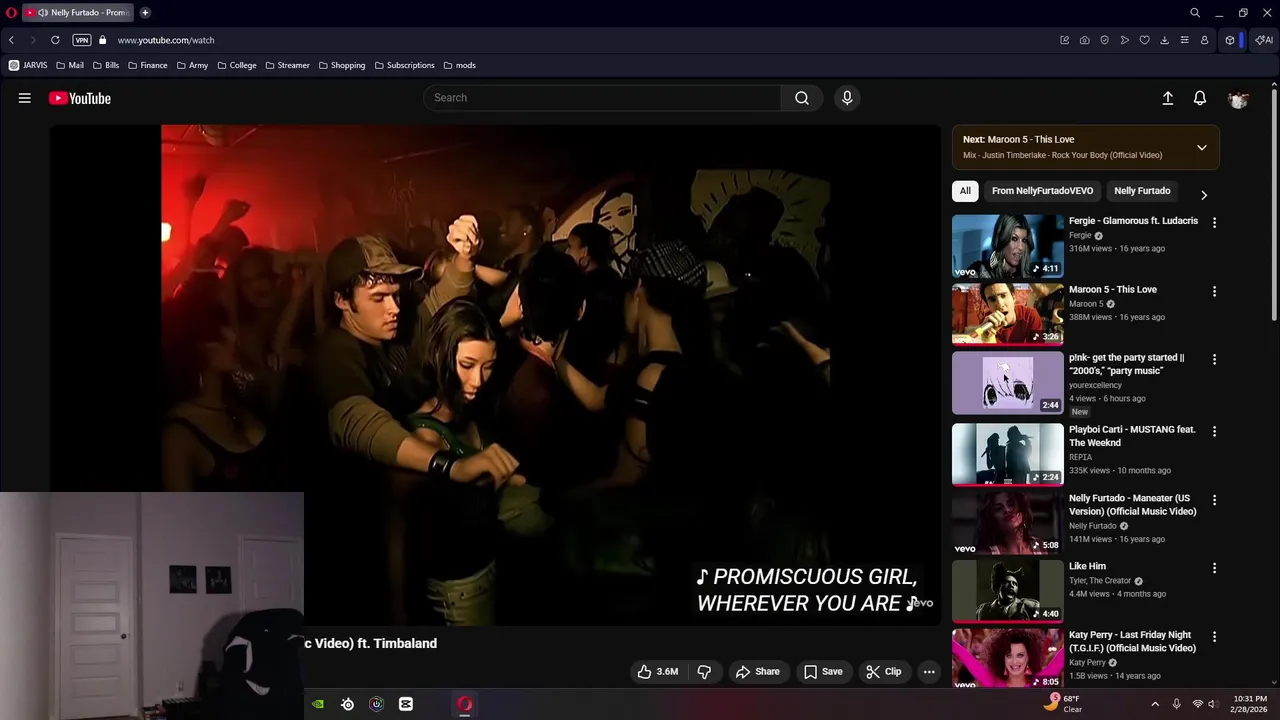Open options for Maroon 5 - This Love

click(x=1214, y=292)
